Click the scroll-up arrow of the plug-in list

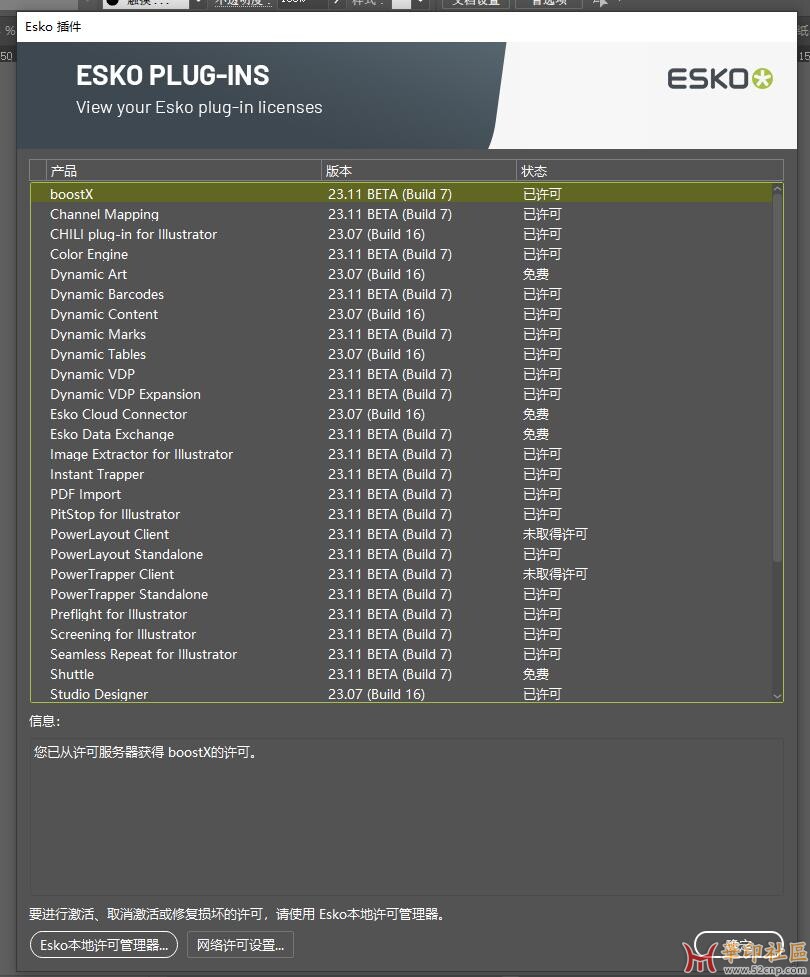[777, 189]
